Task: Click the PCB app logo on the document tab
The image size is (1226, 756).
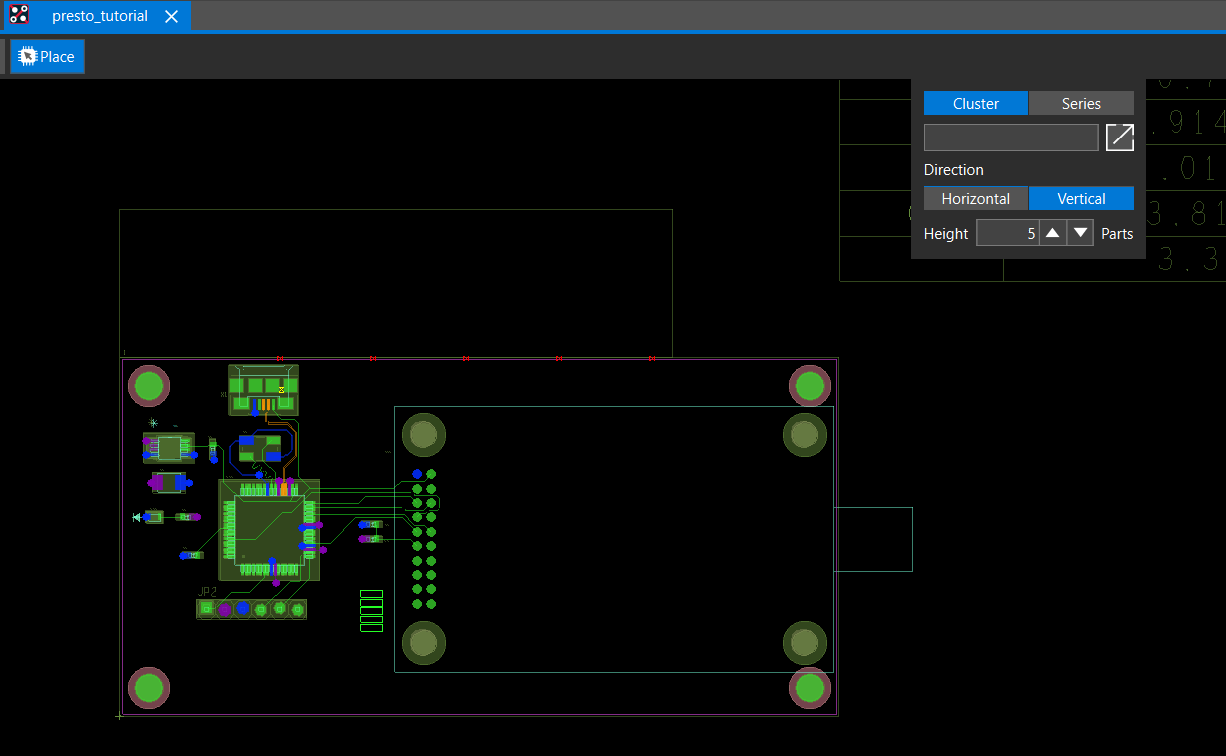Action: click(19, 15)
